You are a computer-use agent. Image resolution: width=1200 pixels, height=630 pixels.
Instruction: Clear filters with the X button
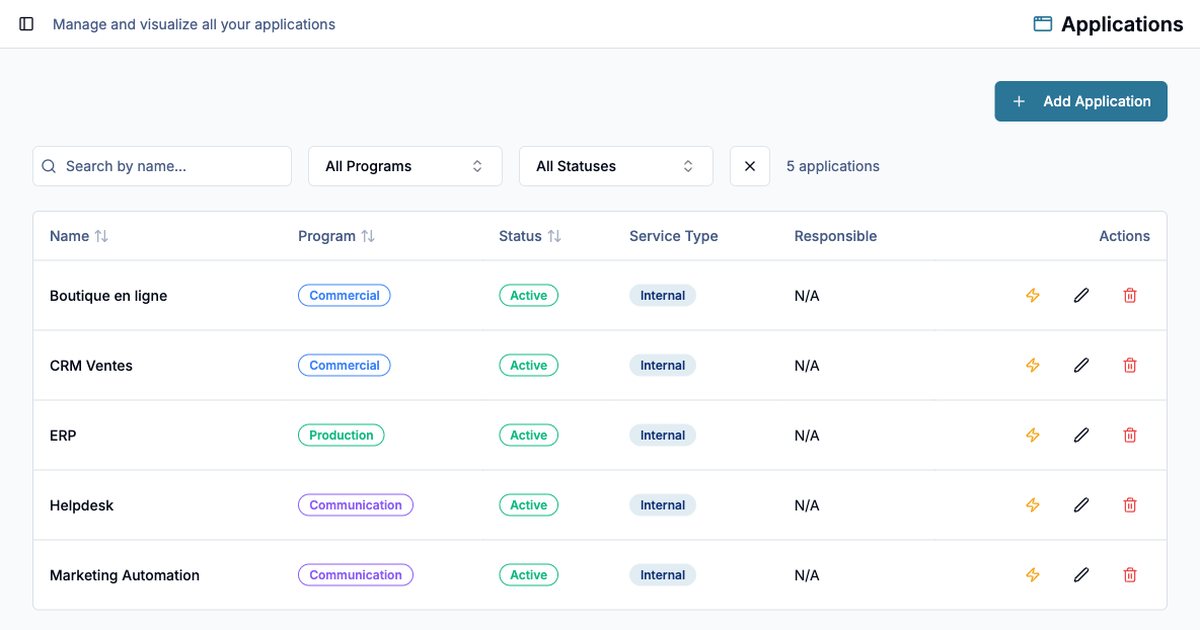(x=750, y=166)
